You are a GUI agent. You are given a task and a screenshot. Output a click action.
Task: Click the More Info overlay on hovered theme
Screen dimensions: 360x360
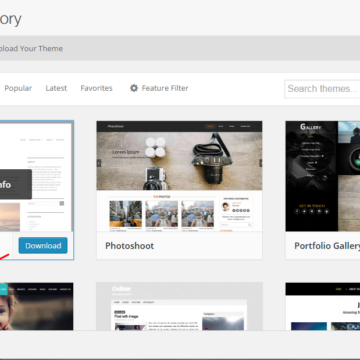(x=16, y=184)
